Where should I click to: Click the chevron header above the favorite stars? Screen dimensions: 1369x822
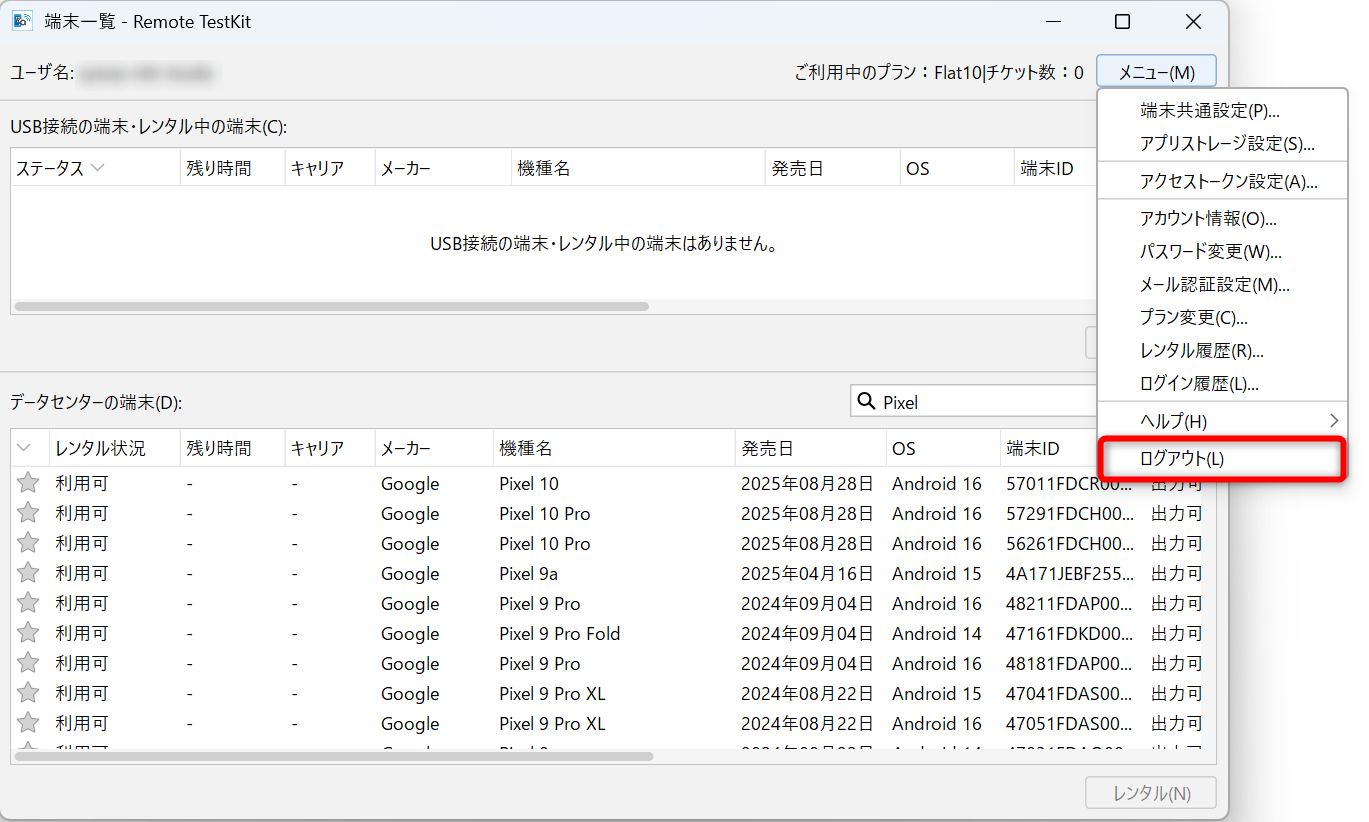click(25, 448)
